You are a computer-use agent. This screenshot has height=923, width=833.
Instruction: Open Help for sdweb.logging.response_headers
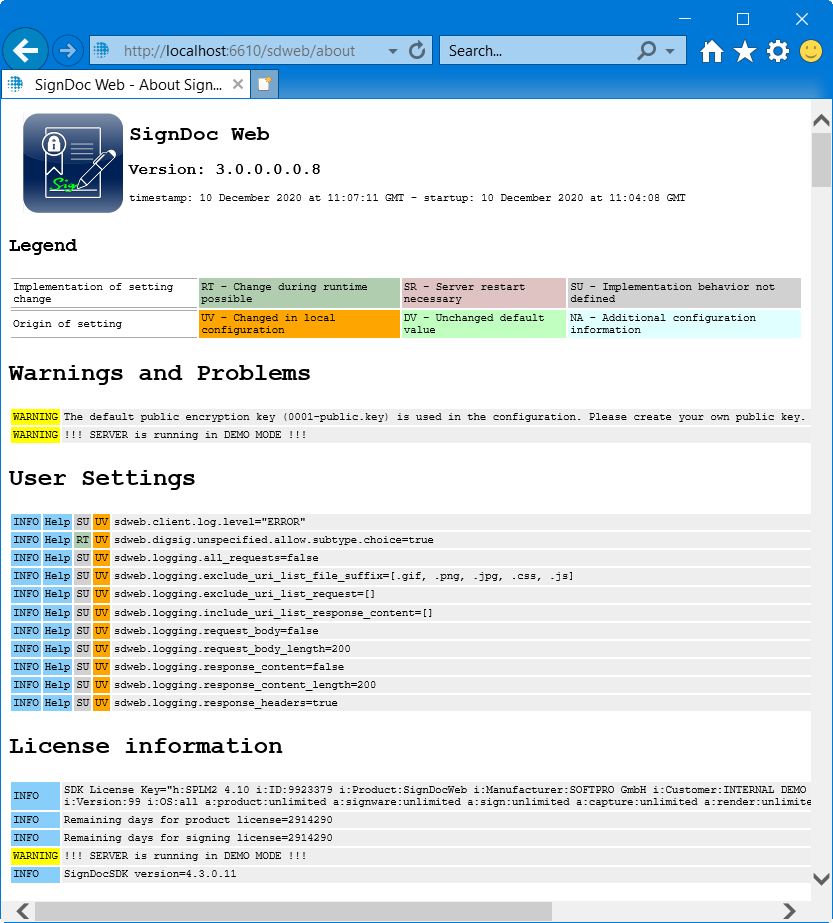(x=57, y=703)
